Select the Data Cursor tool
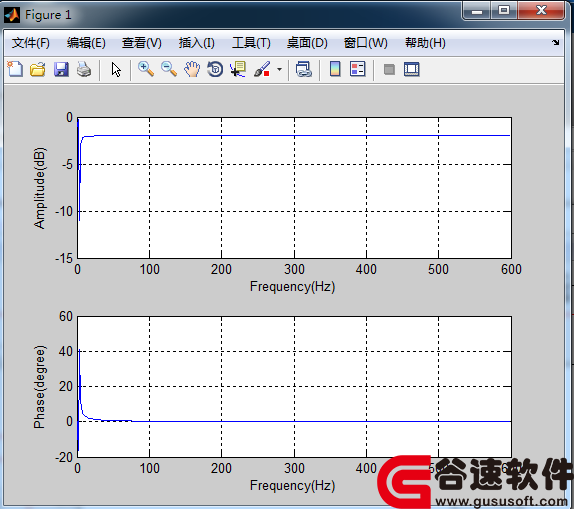The height and width of the screenshot is (509, 574). tap(238, 69)
